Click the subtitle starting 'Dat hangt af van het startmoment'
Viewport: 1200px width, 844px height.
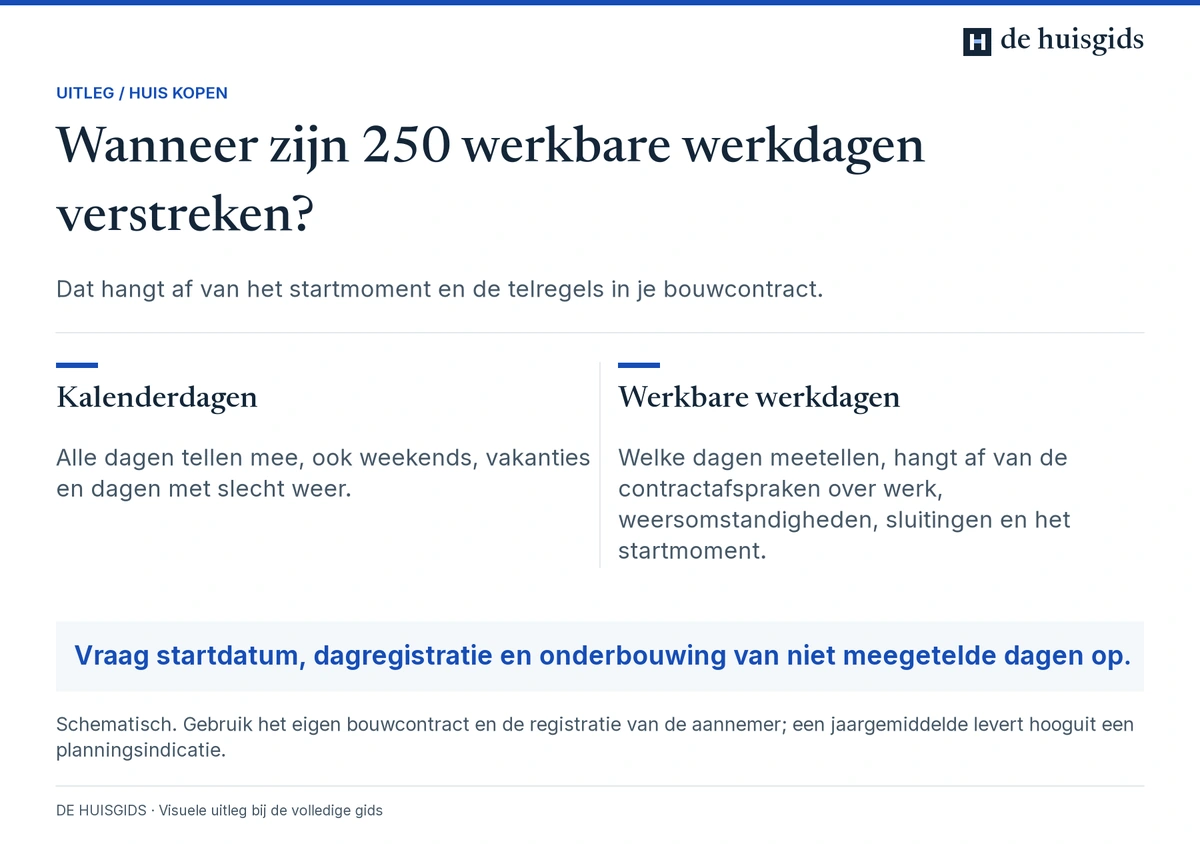(439, 290)
